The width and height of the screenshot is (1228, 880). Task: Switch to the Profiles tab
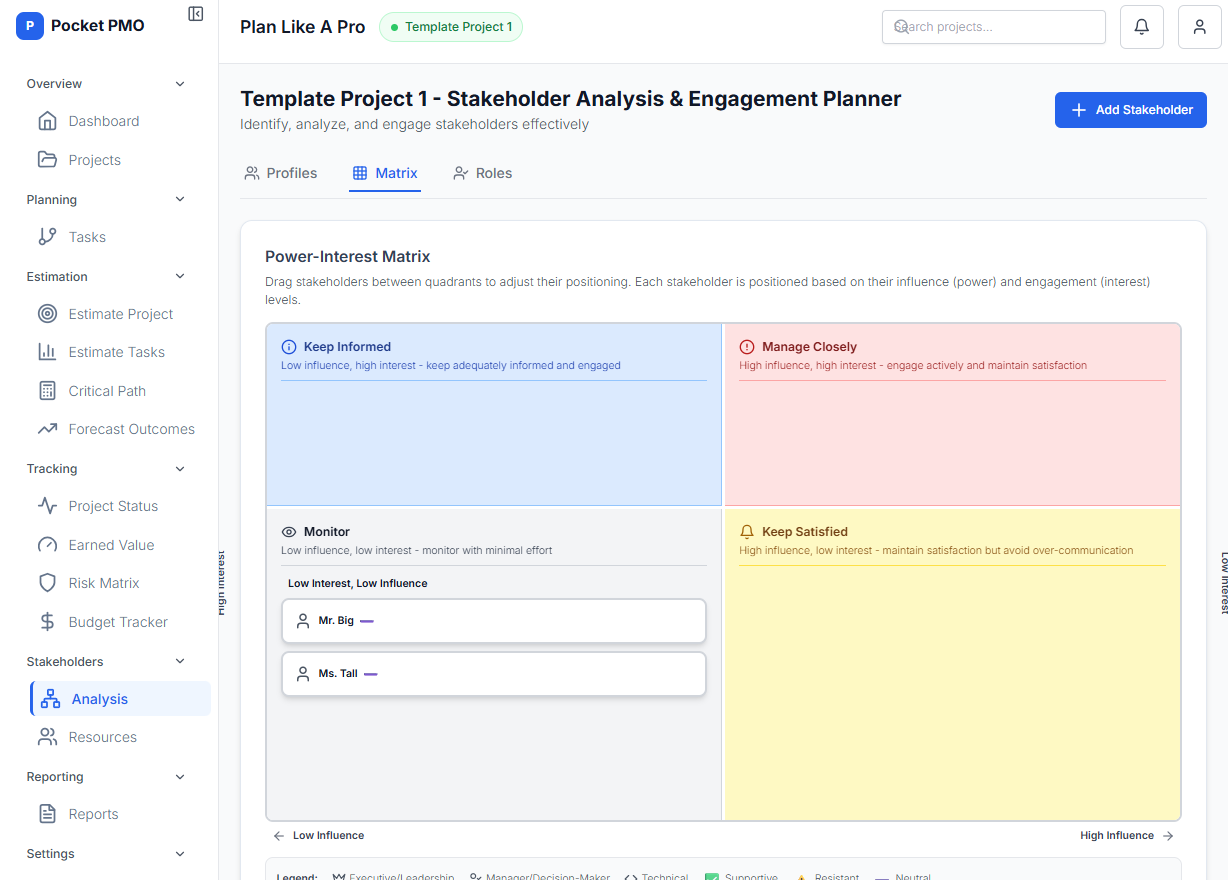(x=280, y=172)
